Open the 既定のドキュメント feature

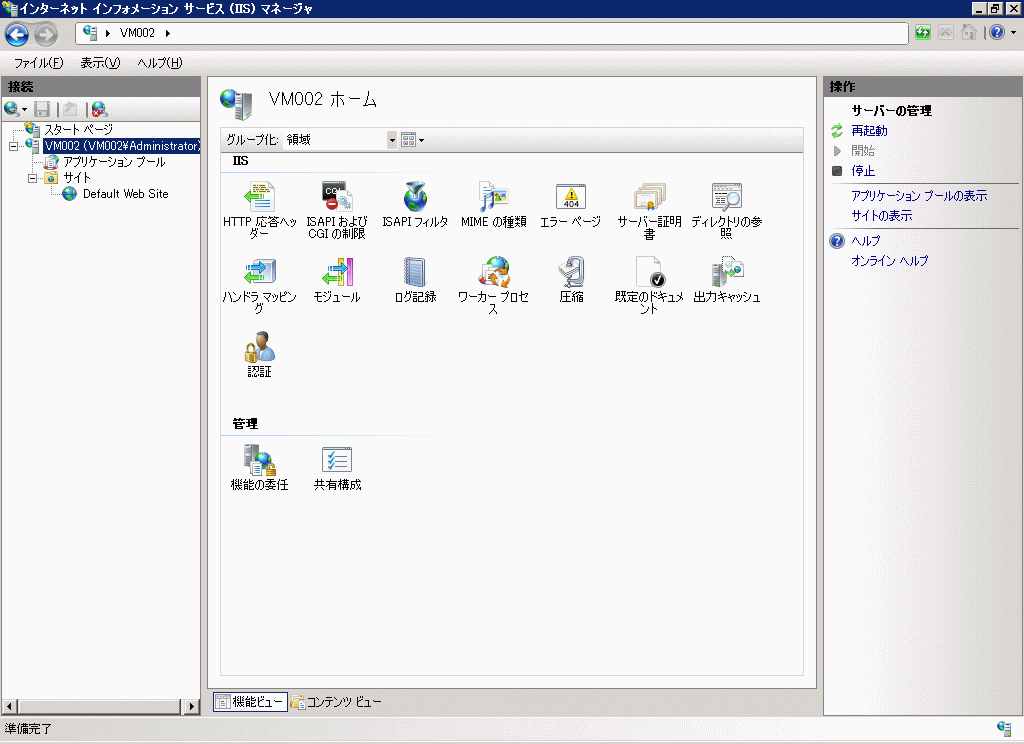[x=649, y=285]
